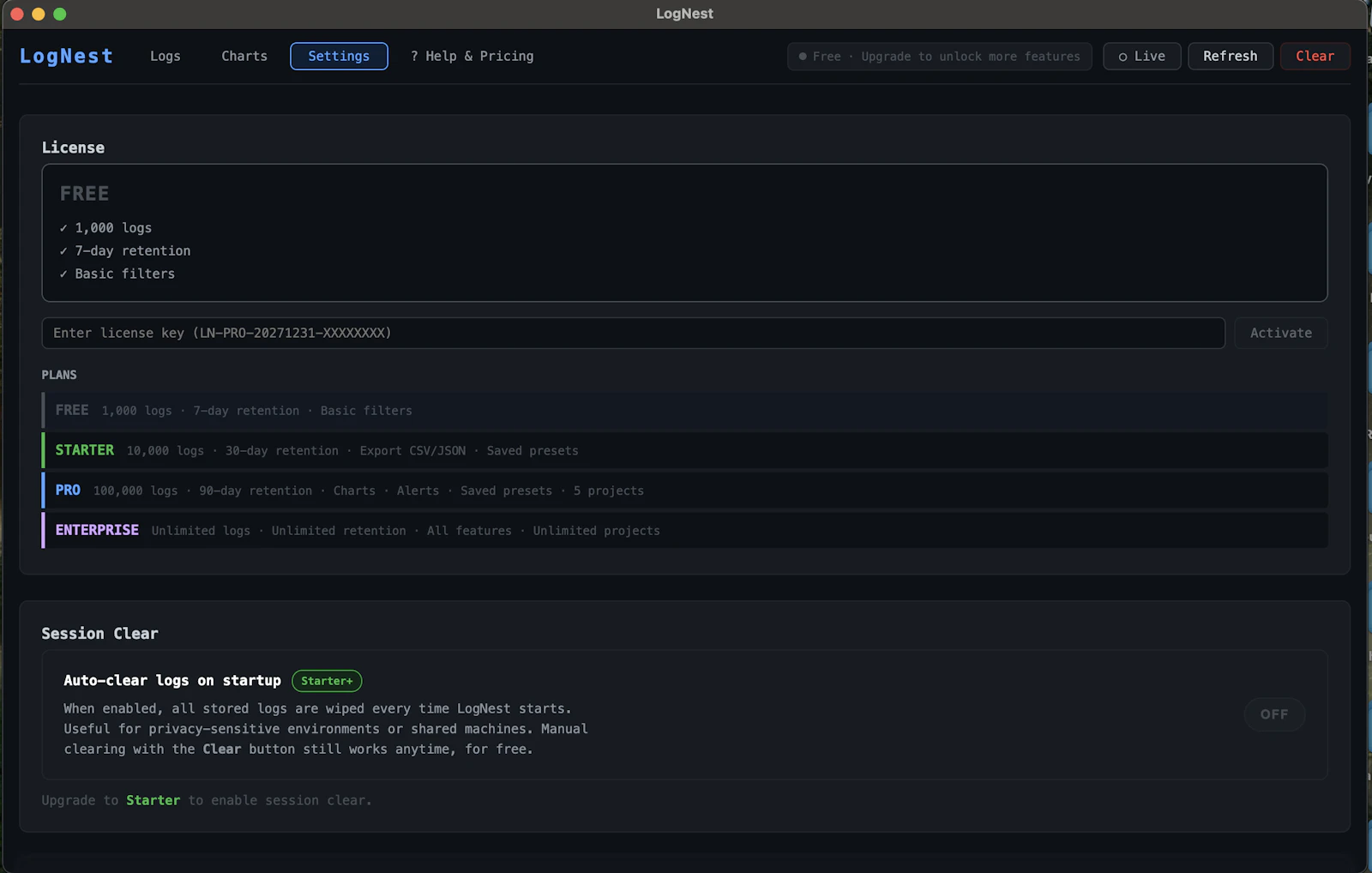Viewport: 1372px width, 873px height.
Task: Click the 'Auto-clear logs on startup' title
Action: click(172, 681)
